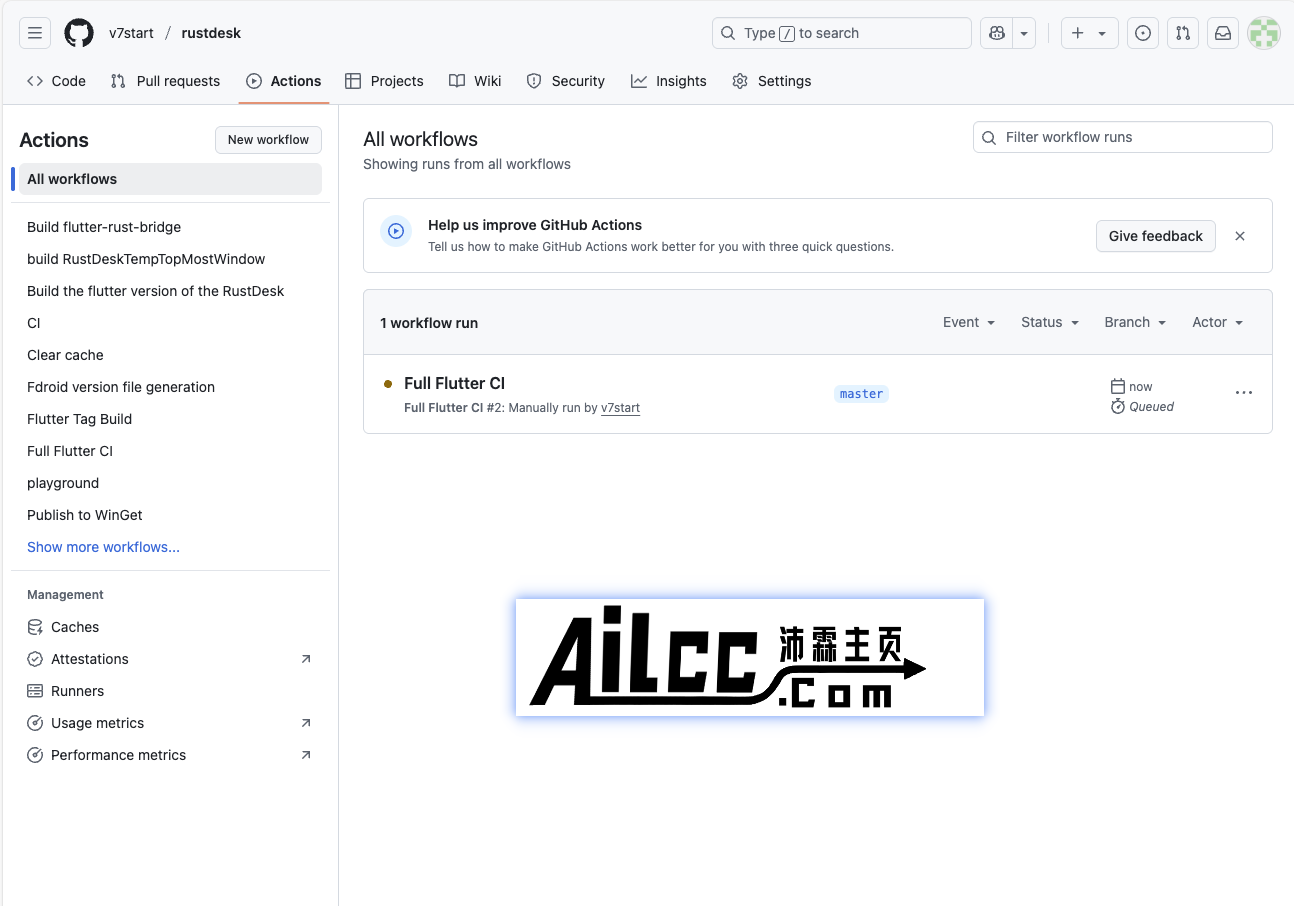Open the Attestations management page
This screenshot has width=1294, height=906.
[90, 659]
